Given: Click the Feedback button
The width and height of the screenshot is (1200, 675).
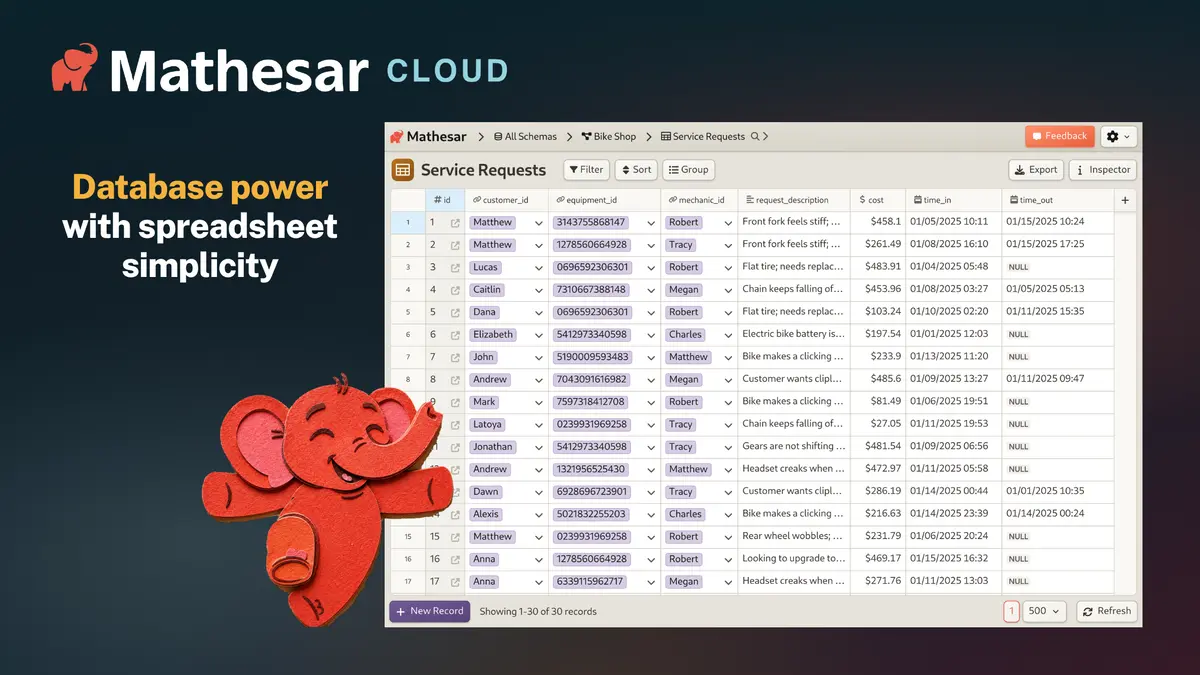Looking at the screenshot, I should tap(1059, 136).
